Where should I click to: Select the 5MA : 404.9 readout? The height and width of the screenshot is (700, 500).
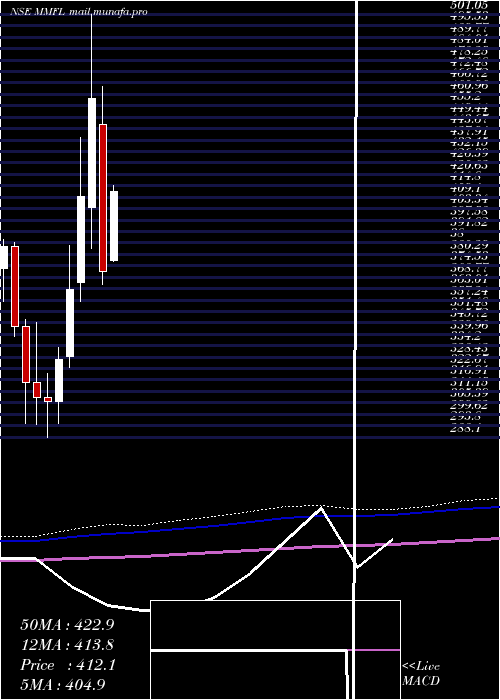(x=63, y=685)
